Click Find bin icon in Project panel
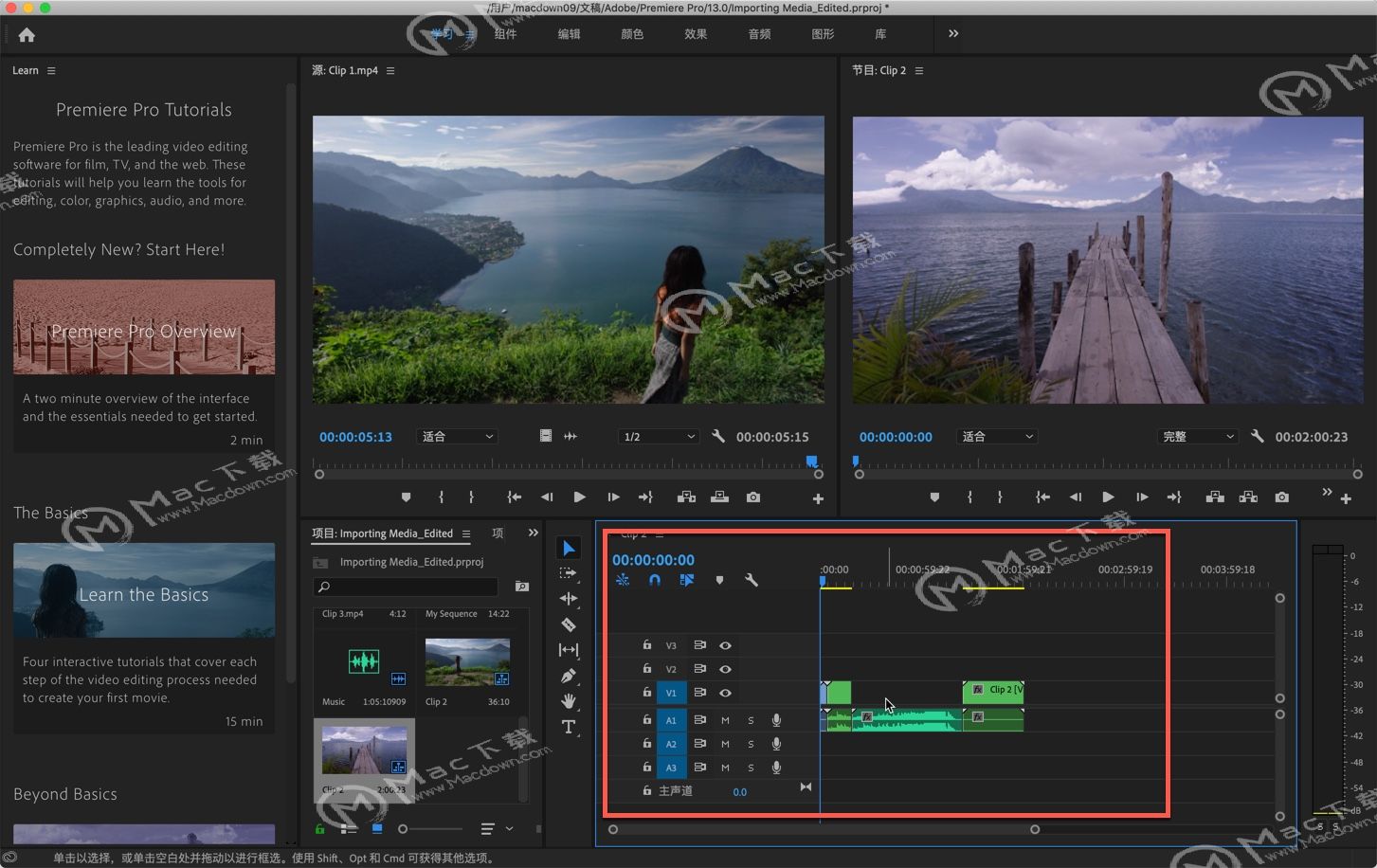 (x=521, y=587)
